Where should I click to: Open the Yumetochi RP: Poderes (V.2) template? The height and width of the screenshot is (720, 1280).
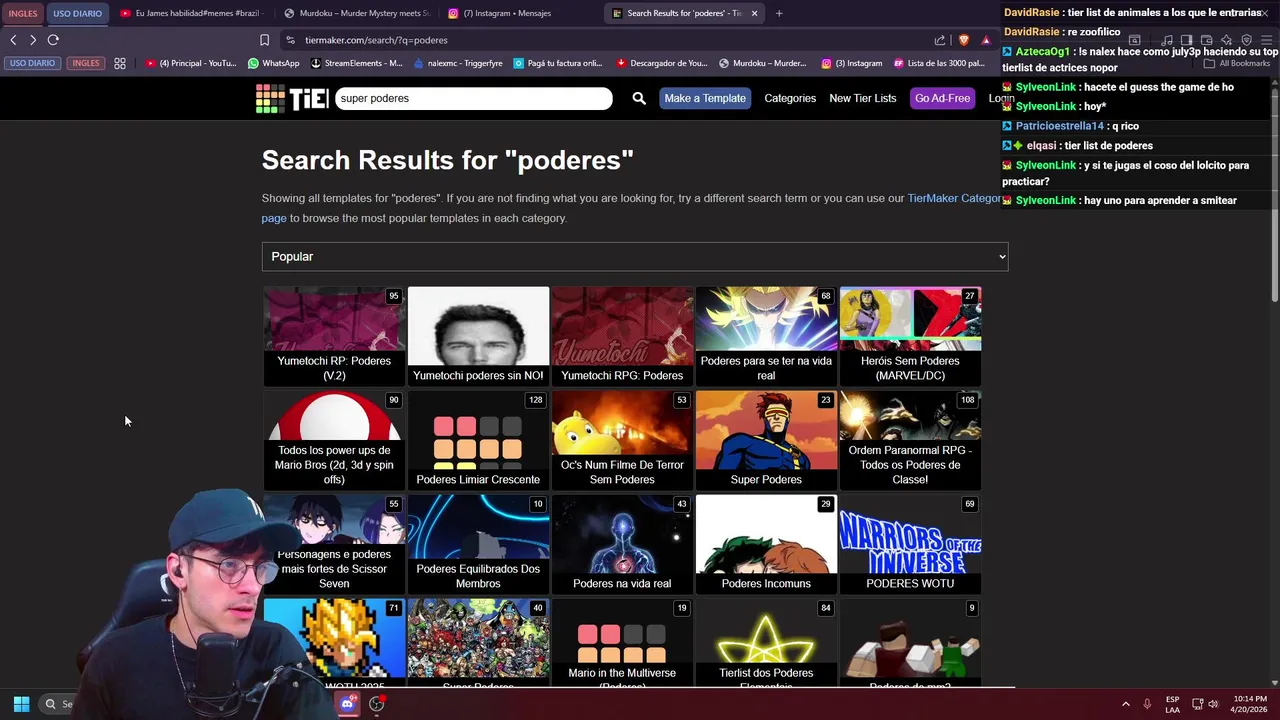pyautogui.click(x=334, y=336)
